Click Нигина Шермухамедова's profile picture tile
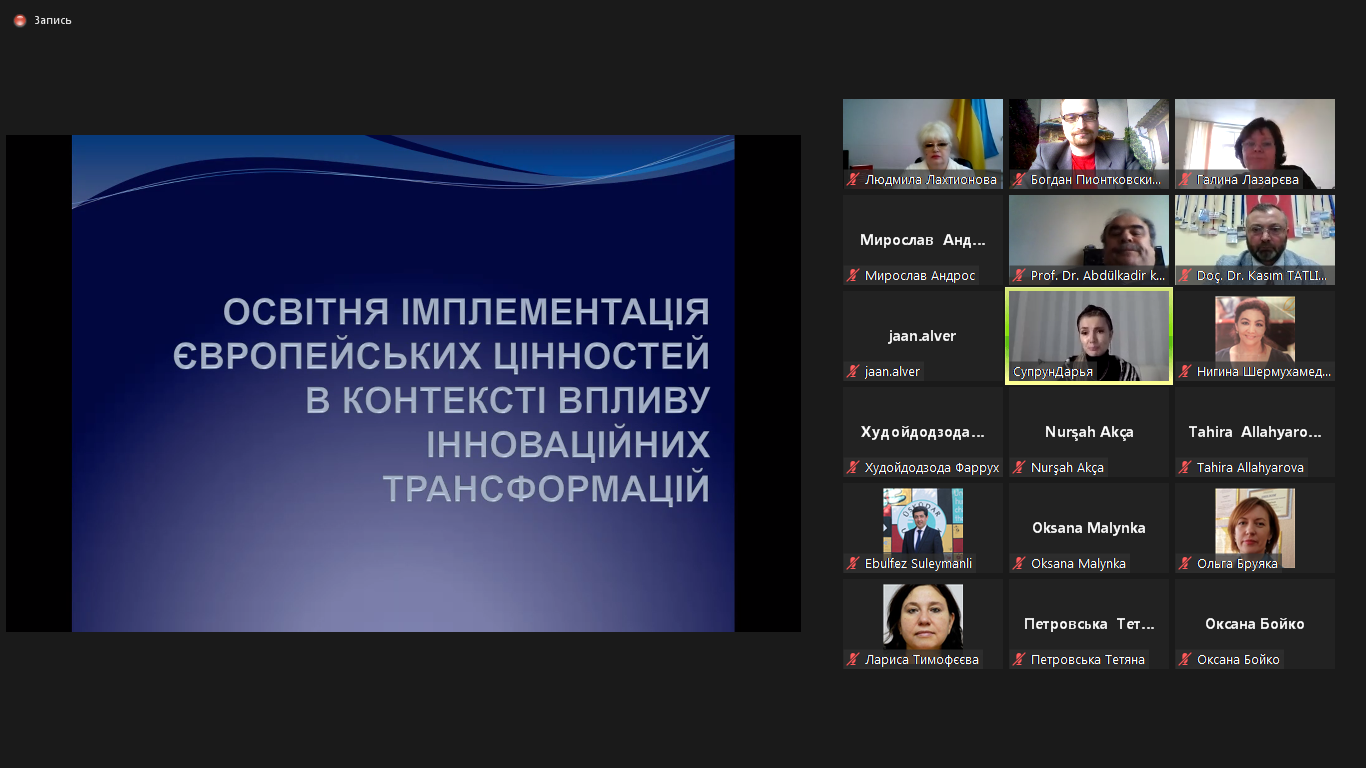Screen dimensions: 1366x768 (1254, 329)
